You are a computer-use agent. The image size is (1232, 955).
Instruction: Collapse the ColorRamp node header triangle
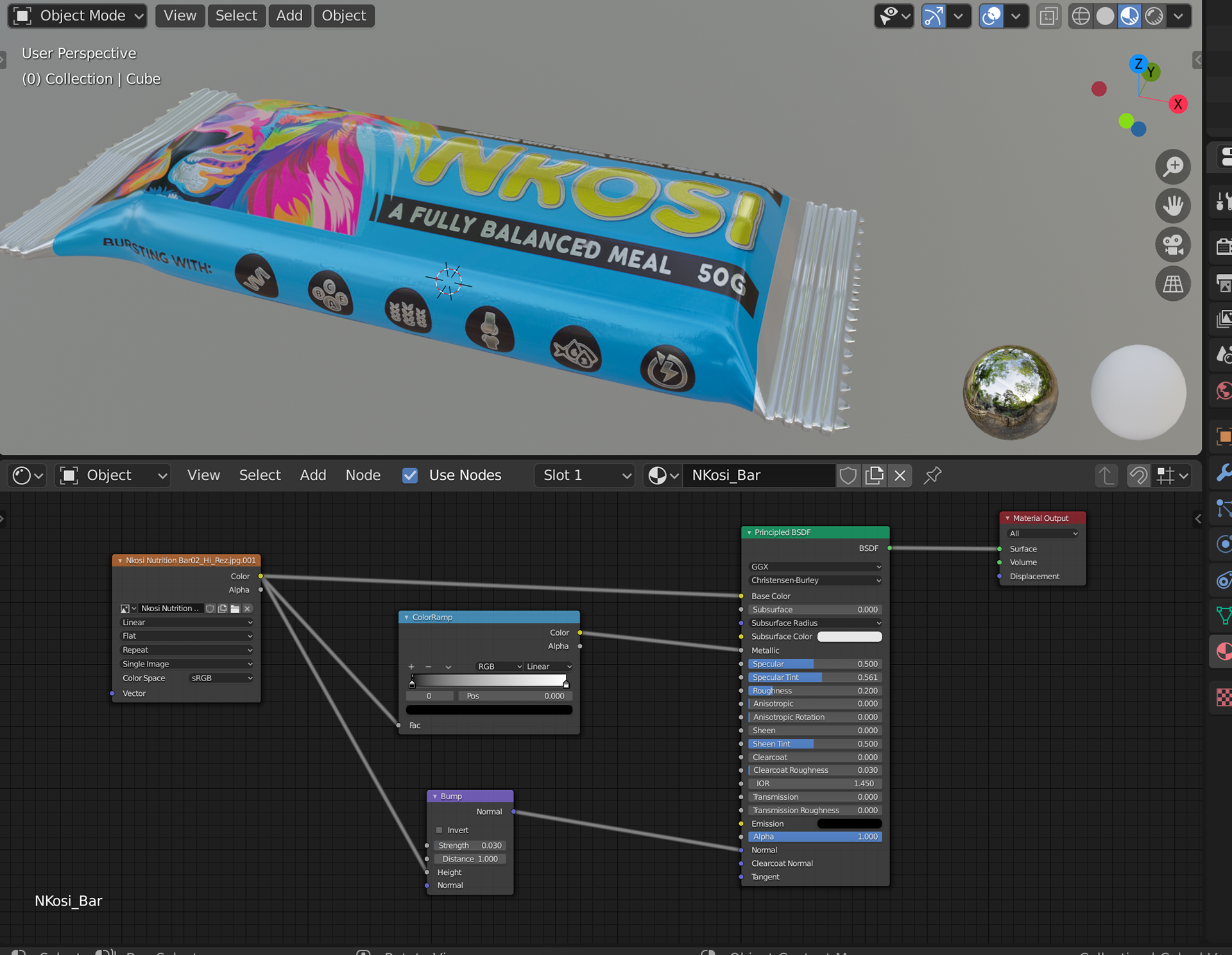pos(406,617)
